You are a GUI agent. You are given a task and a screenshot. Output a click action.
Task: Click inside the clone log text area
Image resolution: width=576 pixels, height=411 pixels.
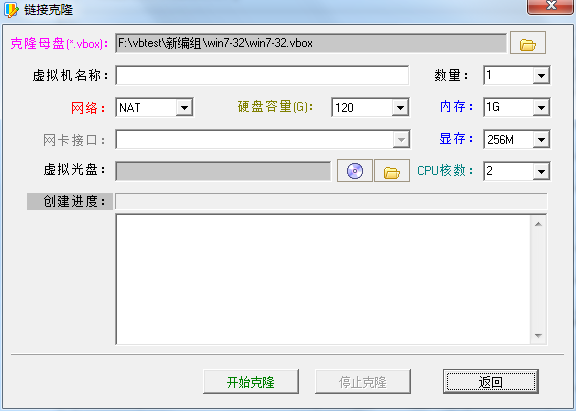pos(323,280)
